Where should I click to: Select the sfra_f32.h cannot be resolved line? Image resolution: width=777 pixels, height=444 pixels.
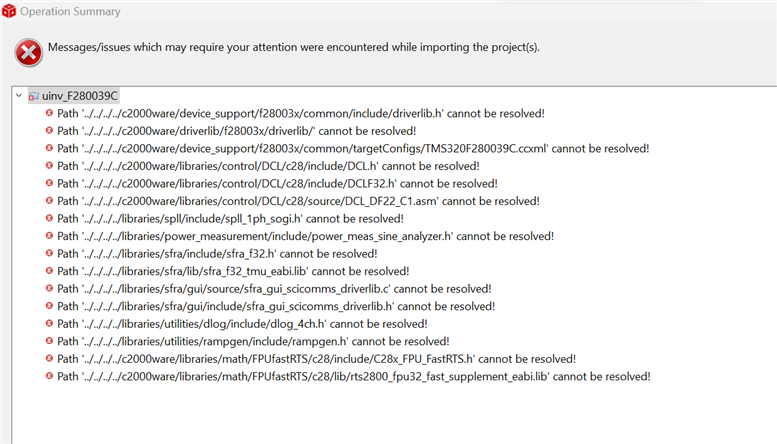click(x=217, y=254)
